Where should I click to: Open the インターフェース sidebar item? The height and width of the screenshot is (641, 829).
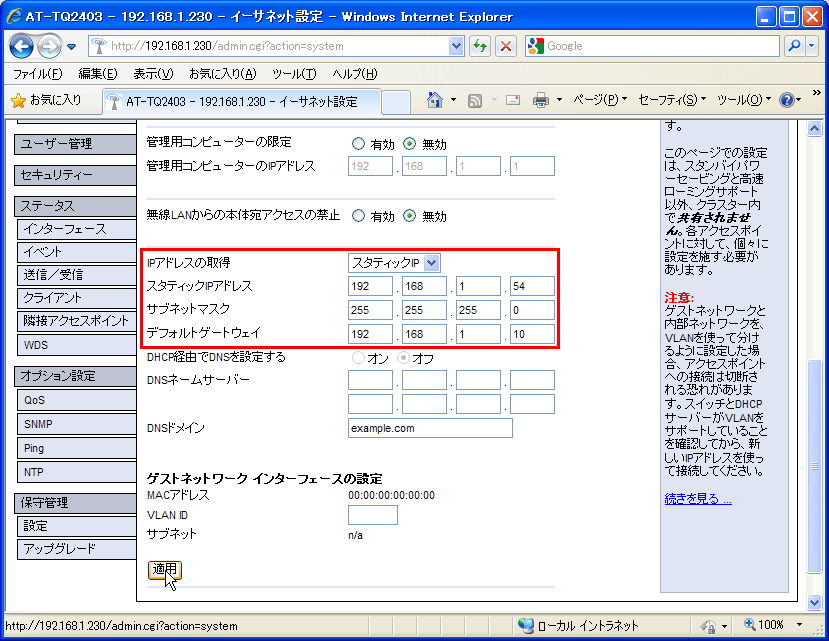pos(77,230)
